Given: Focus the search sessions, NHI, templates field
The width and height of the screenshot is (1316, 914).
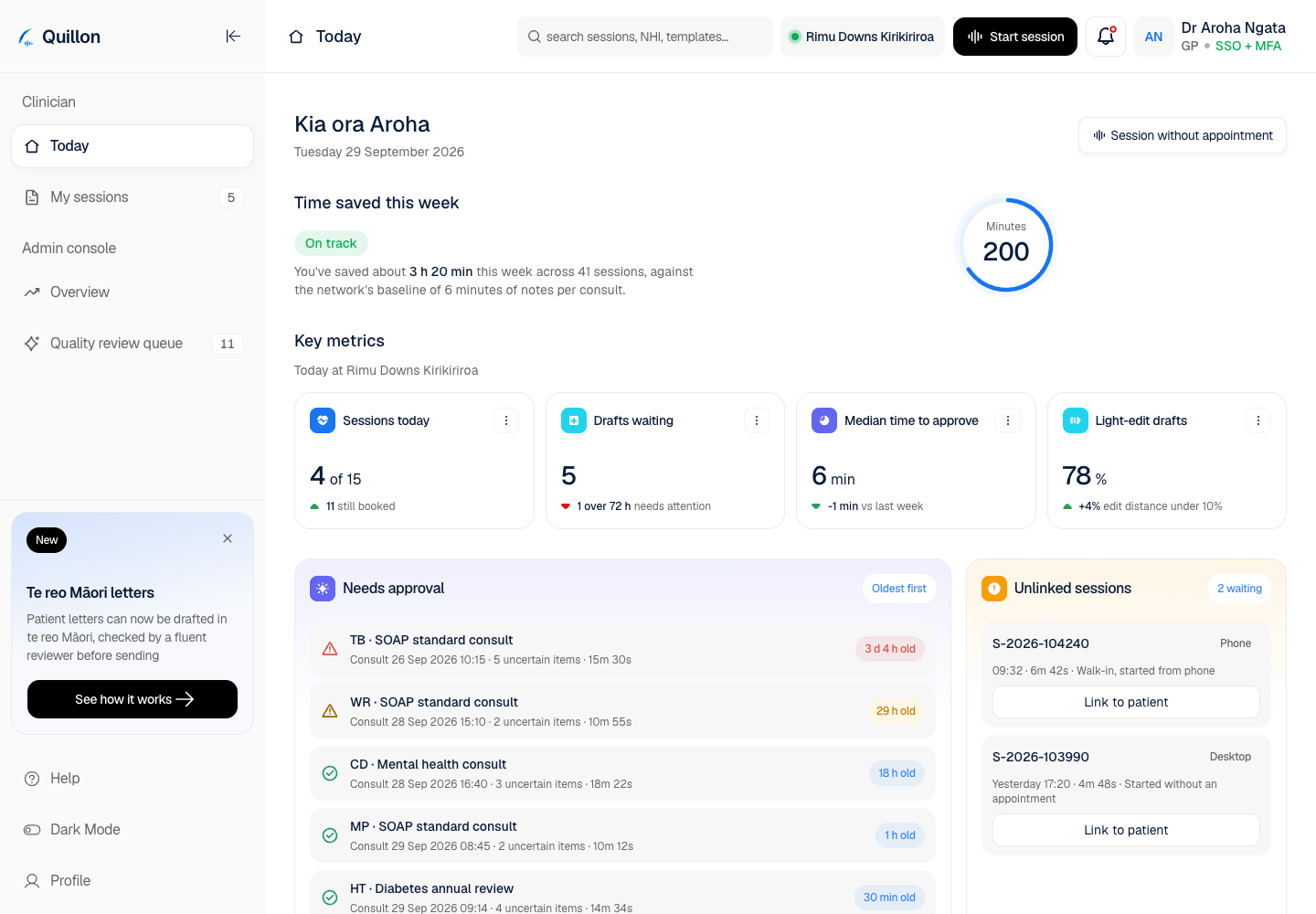Looking at the screenshot, I should [x=645, y=37].
